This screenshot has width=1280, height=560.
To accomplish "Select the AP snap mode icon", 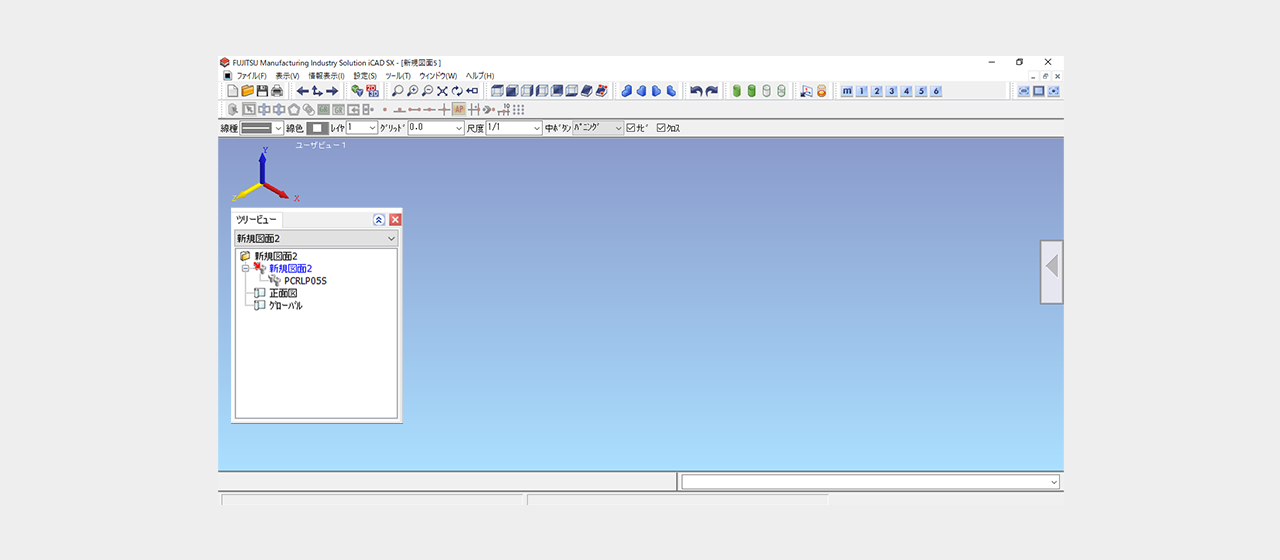I will click(459, 109).
